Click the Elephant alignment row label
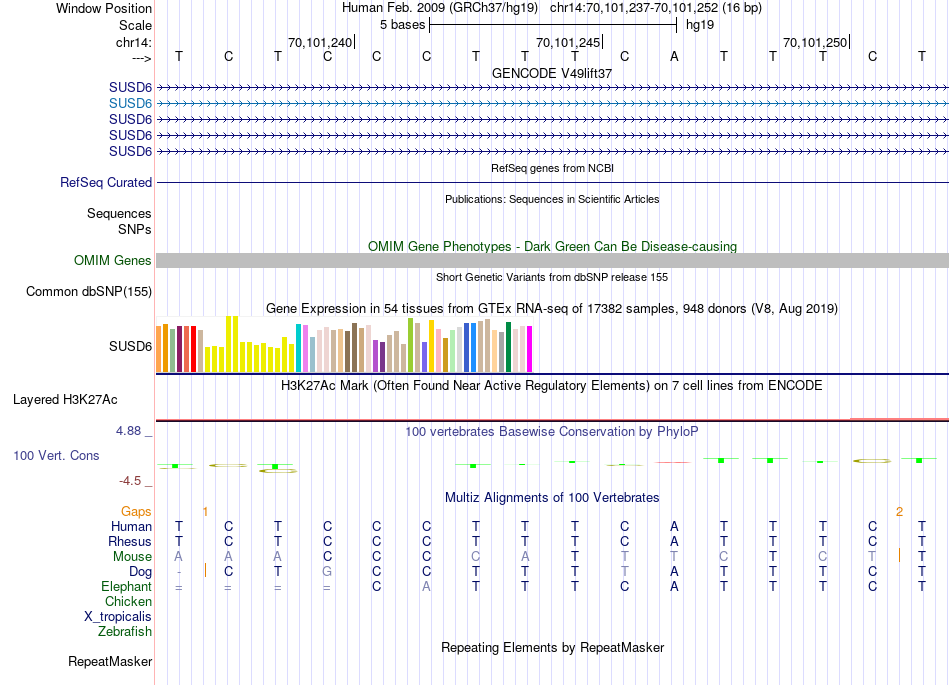The image size is (950, 685). pyautogui.click(x=127, y=587)
